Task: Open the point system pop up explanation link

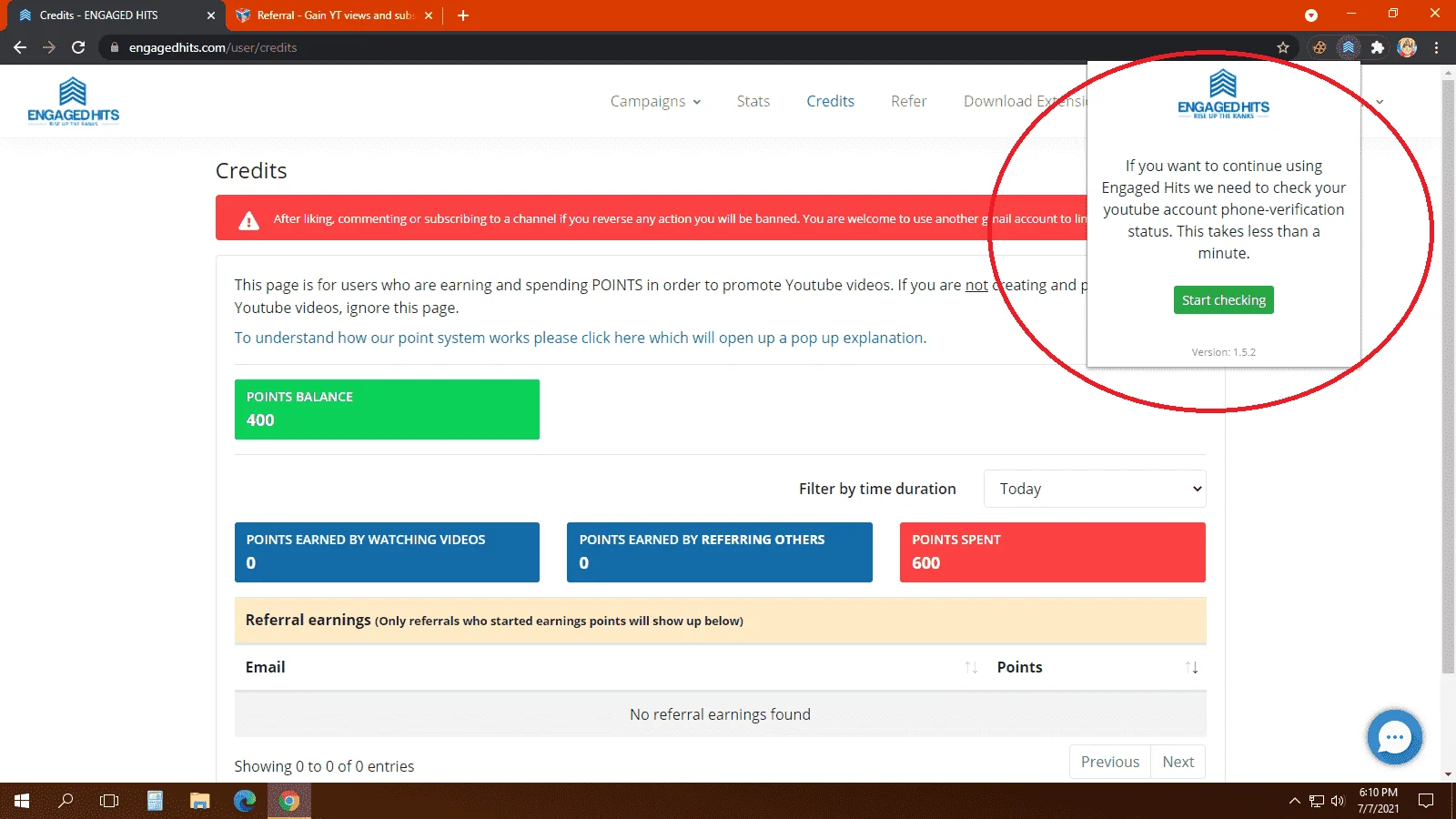Action: (581, 338)
